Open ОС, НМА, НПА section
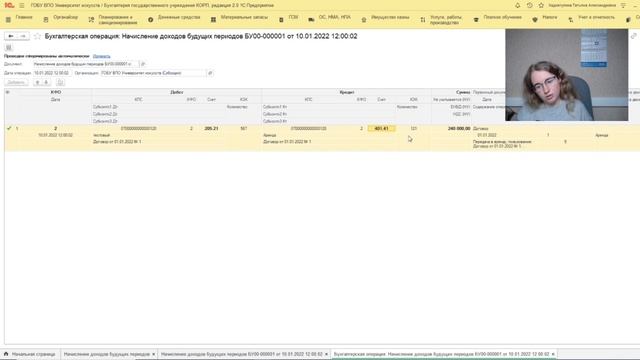640x360 pixels. pyautogui.click(x=334, y=17)
